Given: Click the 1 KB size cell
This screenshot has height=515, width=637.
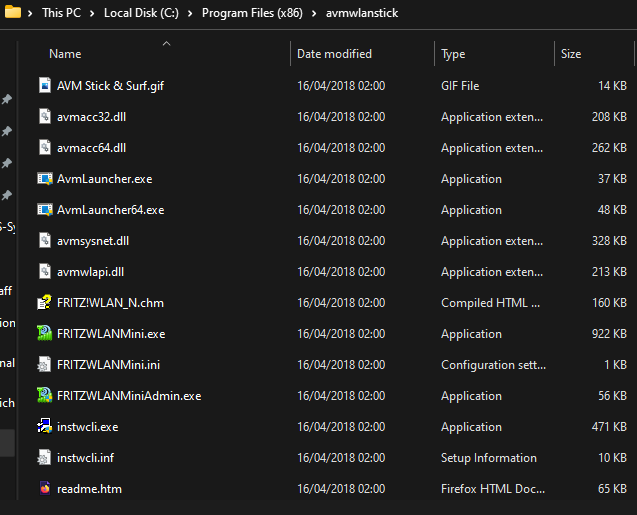Looking at the screenshot, I should pos(615,365).
